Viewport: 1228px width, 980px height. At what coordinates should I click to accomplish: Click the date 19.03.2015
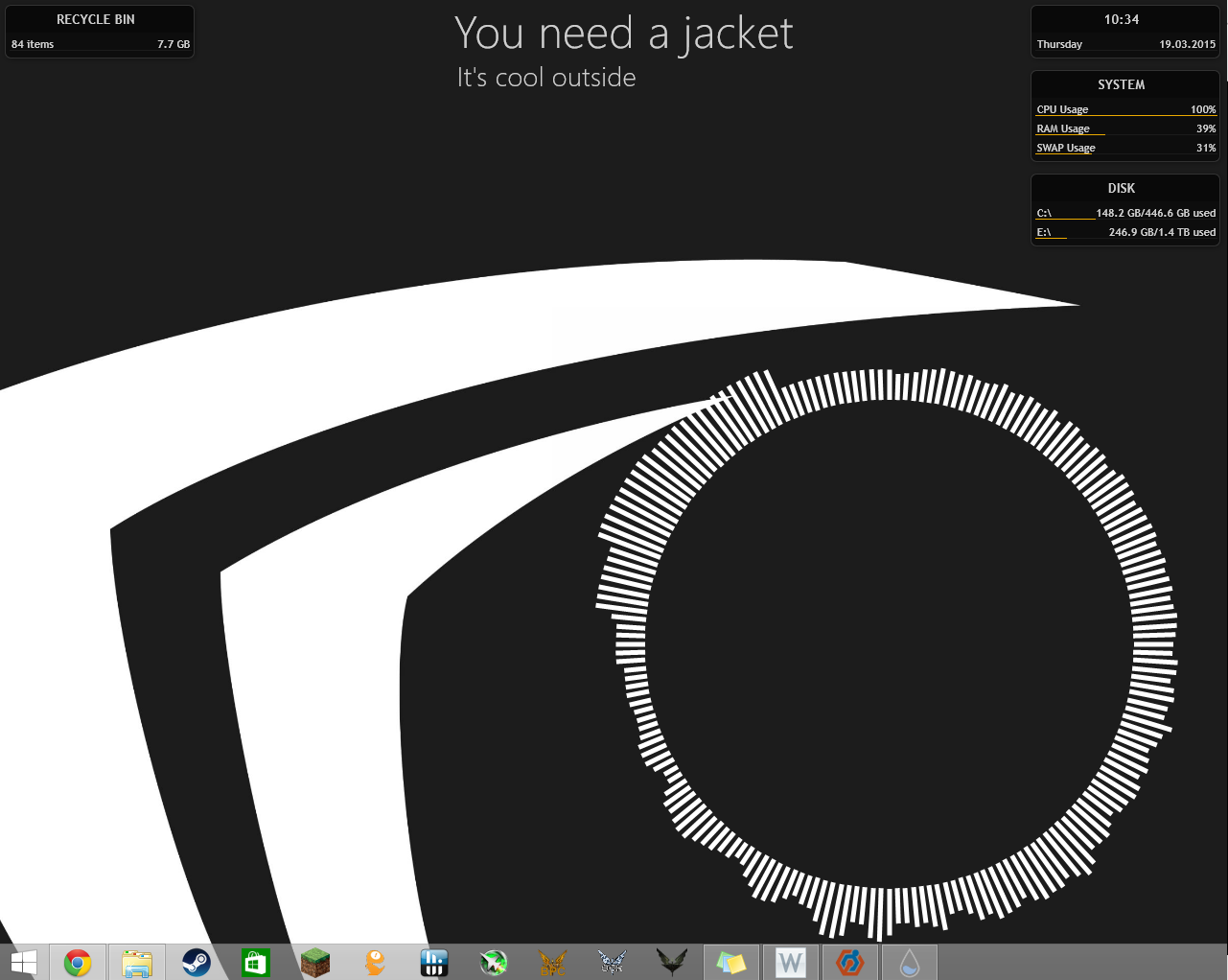click(x=1187, y=44)
